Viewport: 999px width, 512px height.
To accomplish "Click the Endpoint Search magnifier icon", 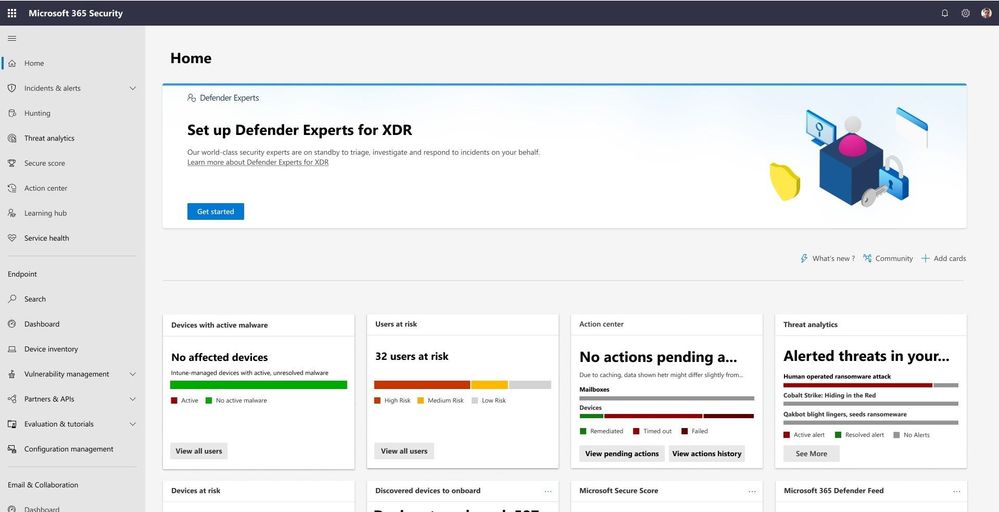I will 12,299.
